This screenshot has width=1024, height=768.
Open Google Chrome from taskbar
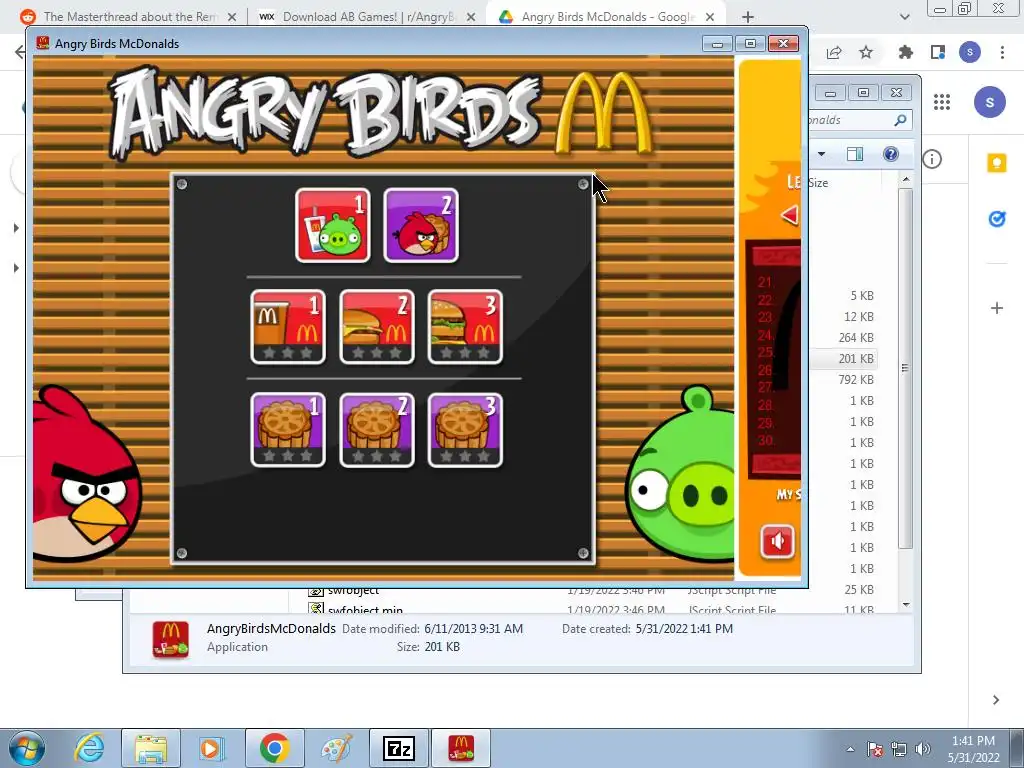[x=274, y=748]
